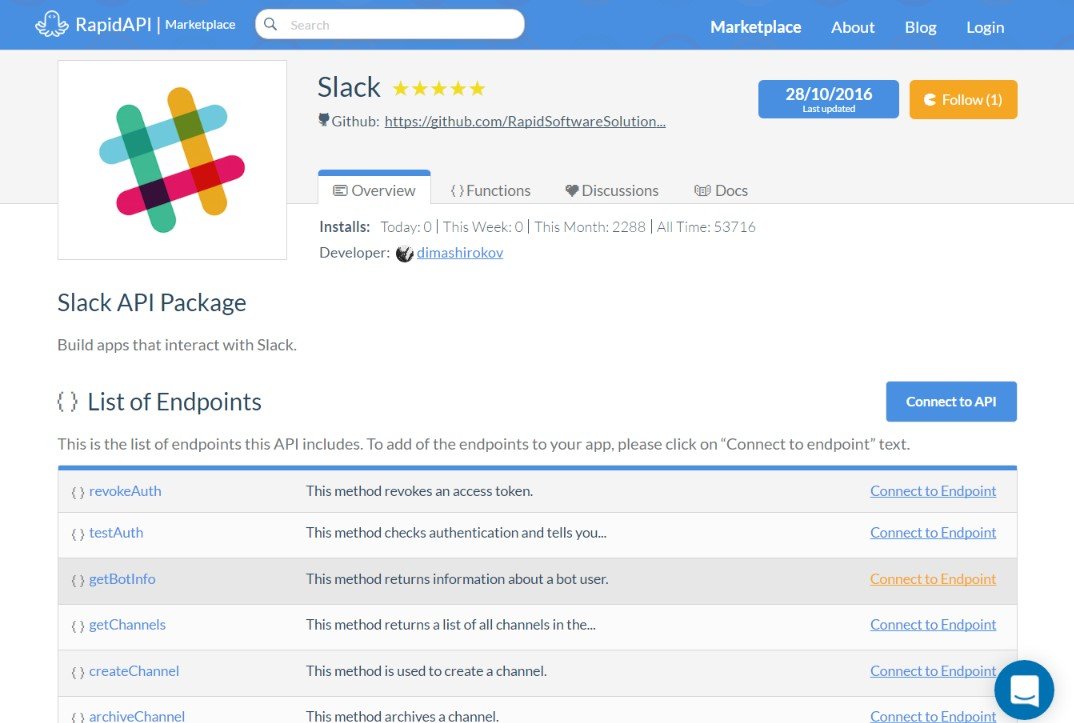Click Connect to Endpoint for revokeAuth
Image resolution: width=1074 pixels, height=723 pixels.
pyautogui.click(x=933, y=491)
